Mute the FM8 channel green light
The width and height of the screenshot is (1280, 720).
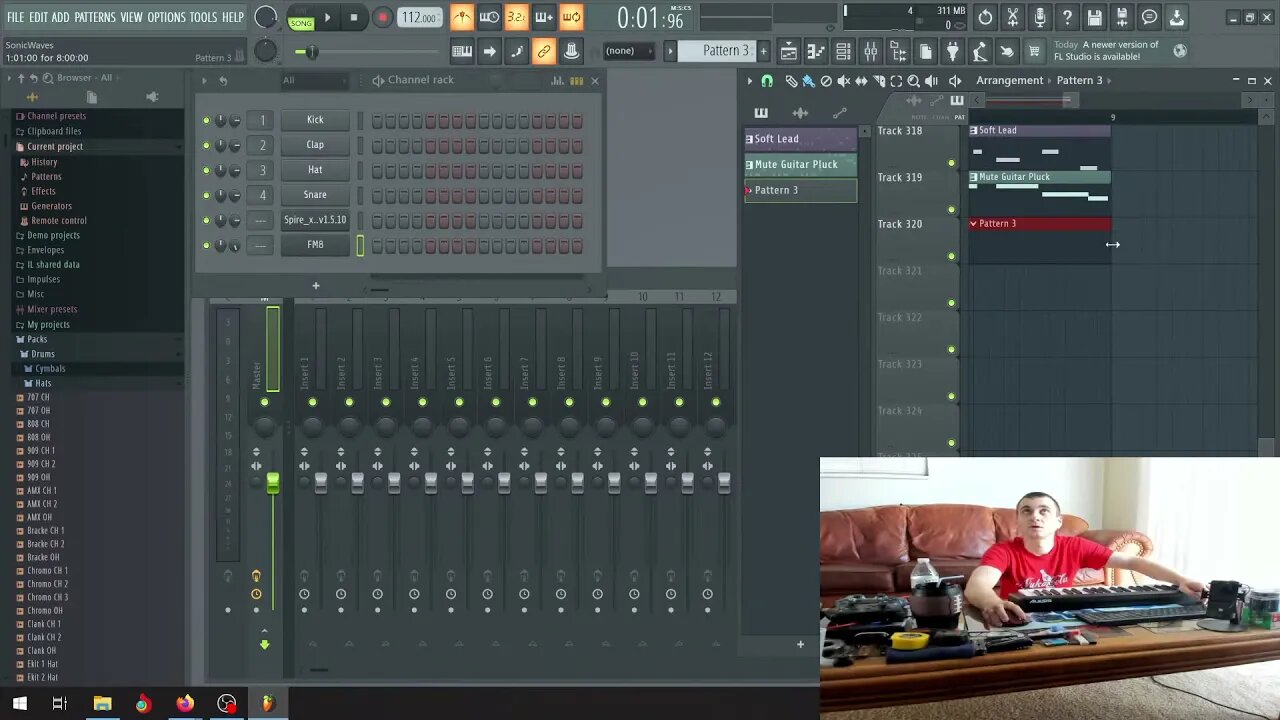pos(206,245)
